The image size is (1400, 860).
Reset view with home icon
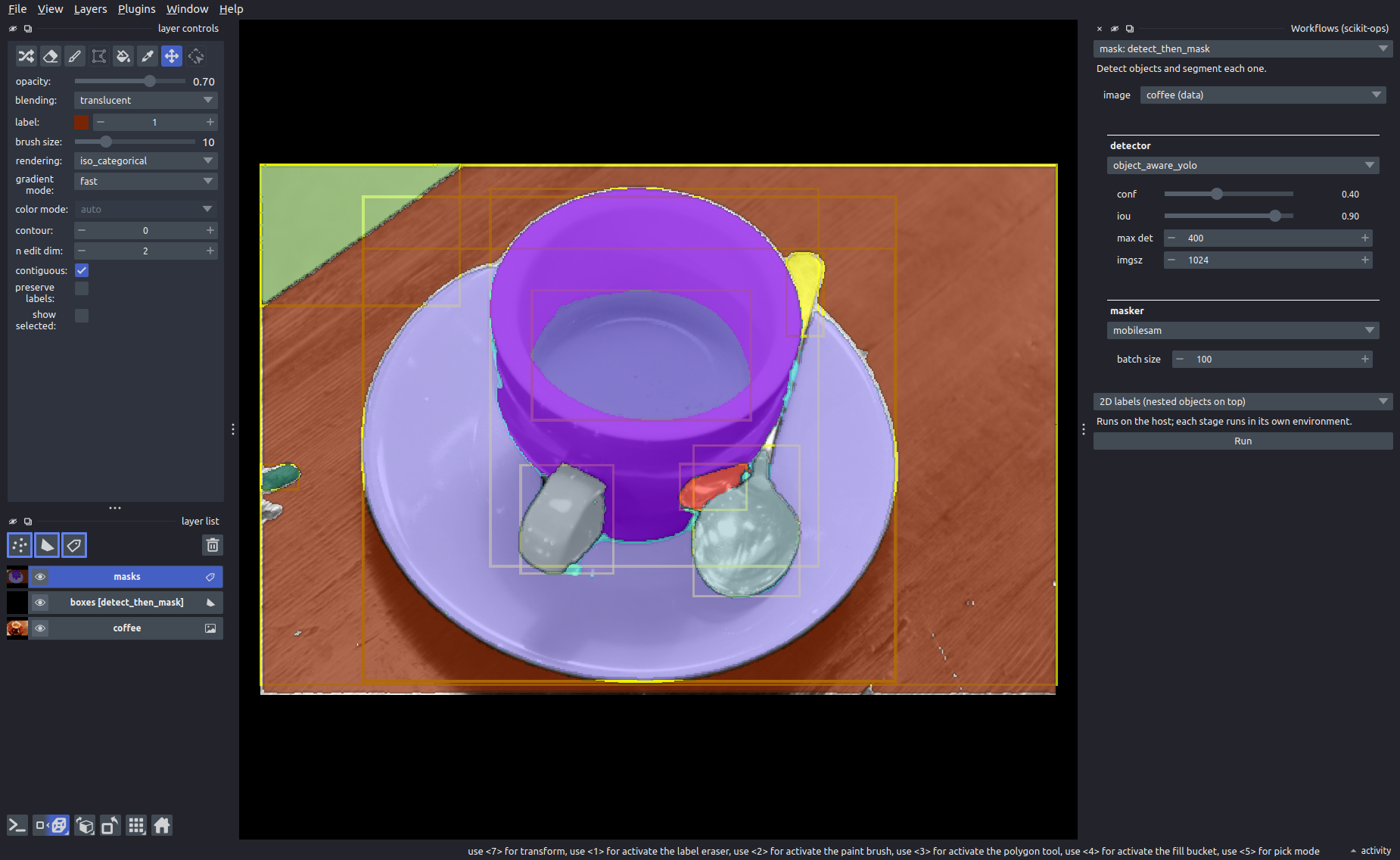click(x=162, y=825)
